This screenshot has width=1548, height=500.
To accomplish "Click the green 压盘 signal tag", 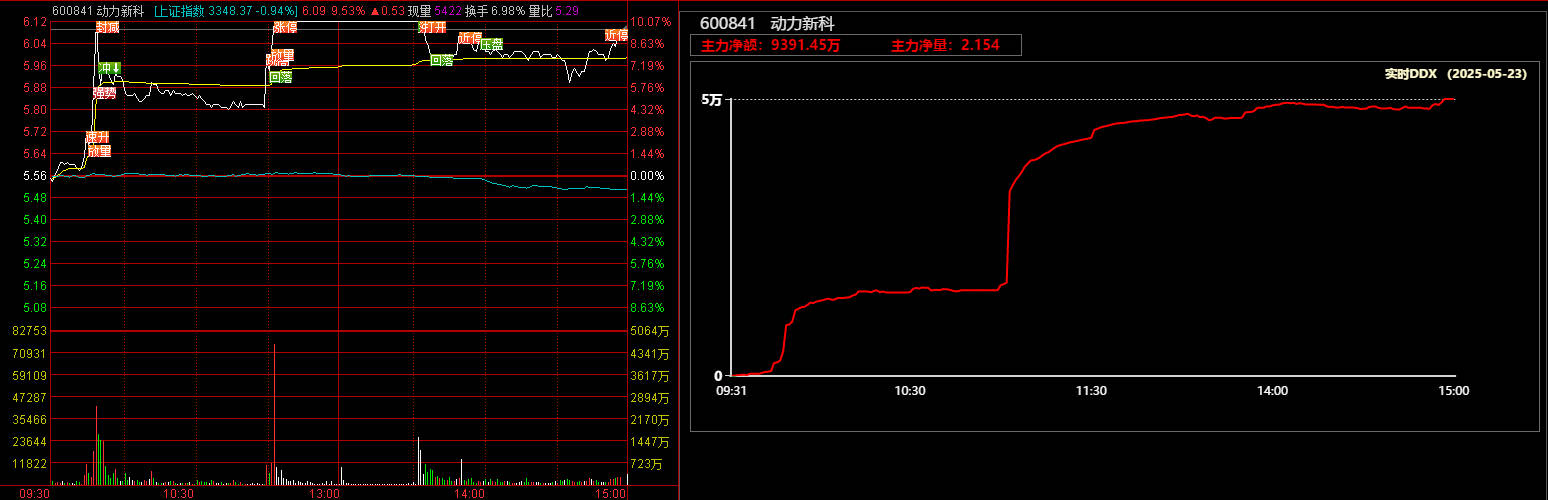I will tap(491, 45).
